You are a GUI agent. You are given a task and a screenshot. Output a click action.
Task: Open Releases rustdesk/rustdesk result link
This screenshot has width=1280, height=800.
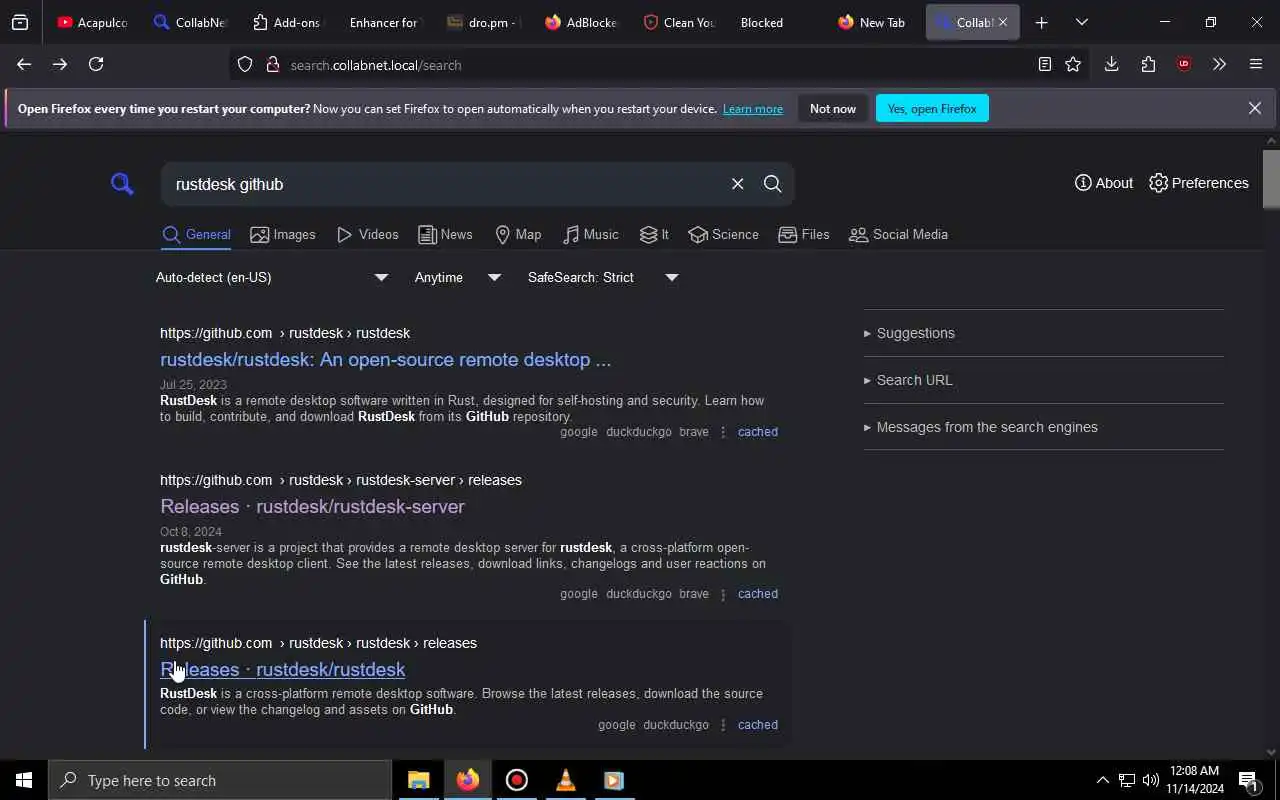(282, 670)
